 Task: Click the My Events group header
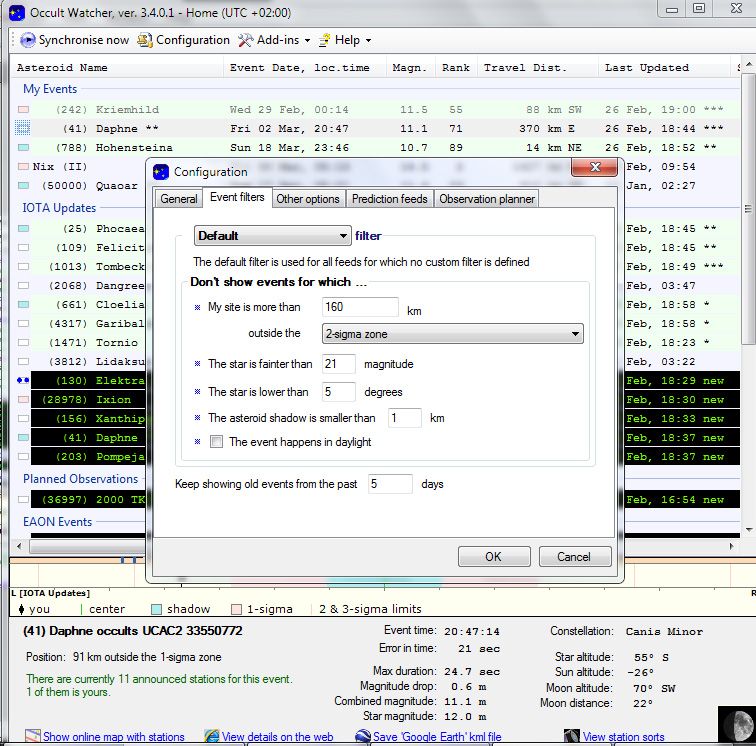coord(50,89)
